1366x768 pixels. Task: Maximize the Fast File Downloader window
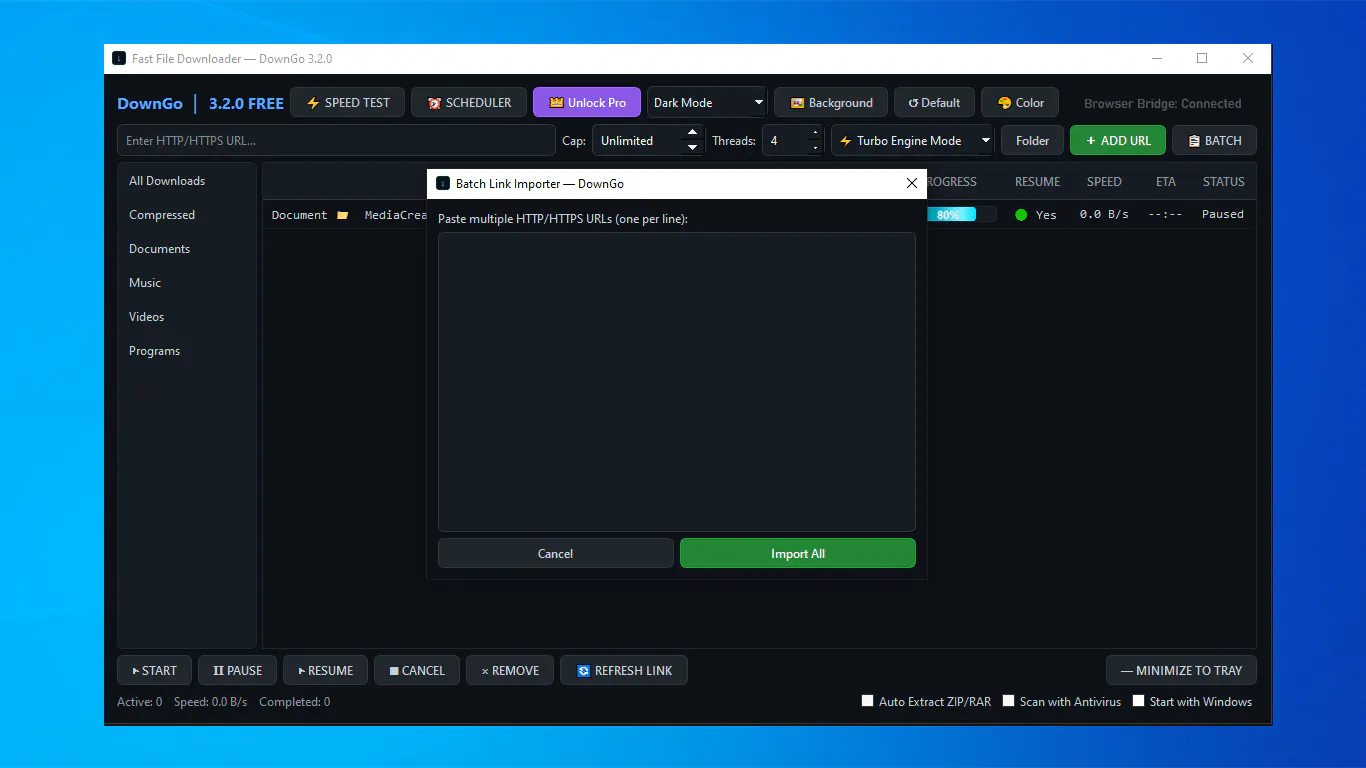coord(1202,58)
